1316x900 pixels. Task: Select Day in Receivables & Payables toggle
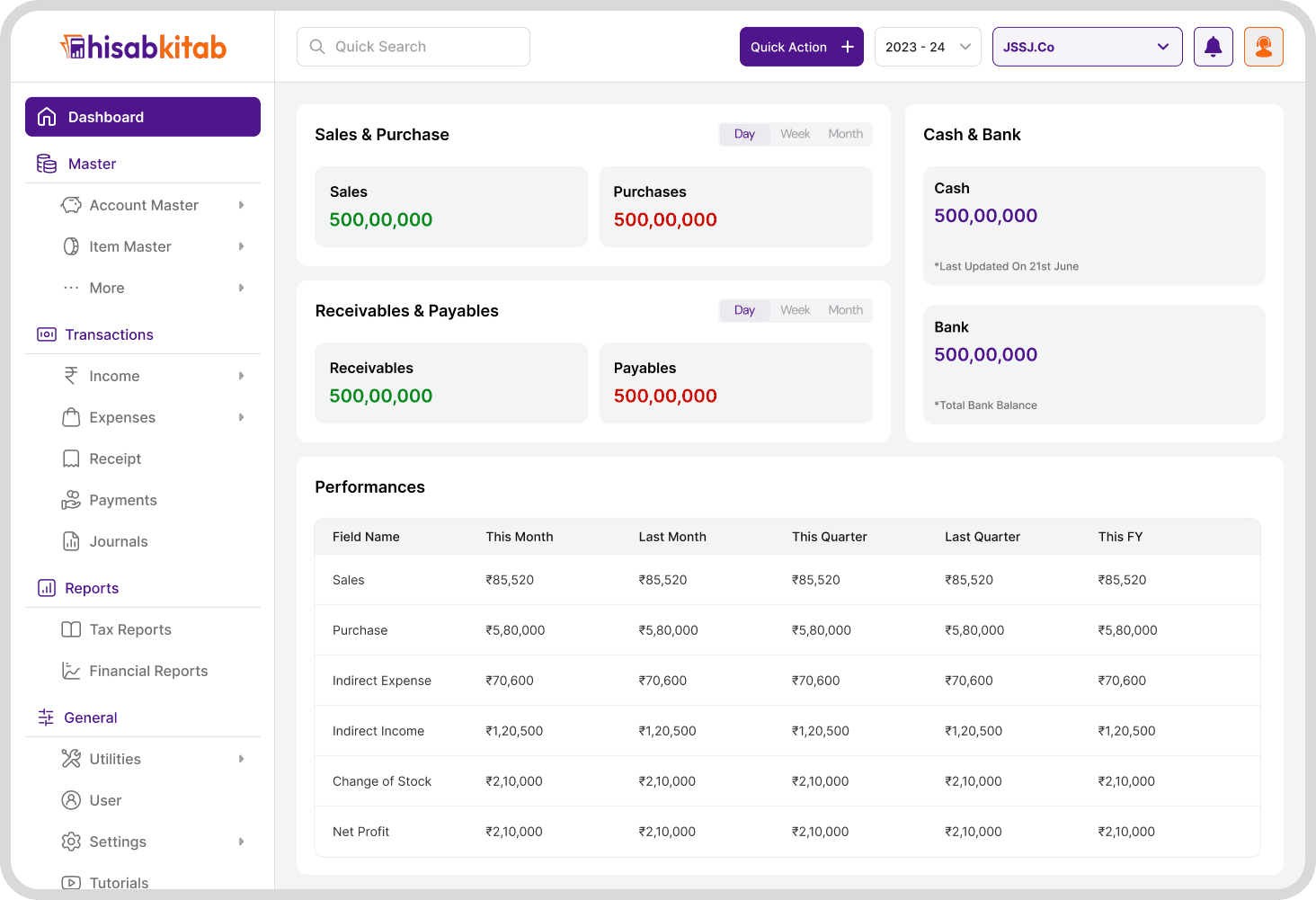pos(744,310)
